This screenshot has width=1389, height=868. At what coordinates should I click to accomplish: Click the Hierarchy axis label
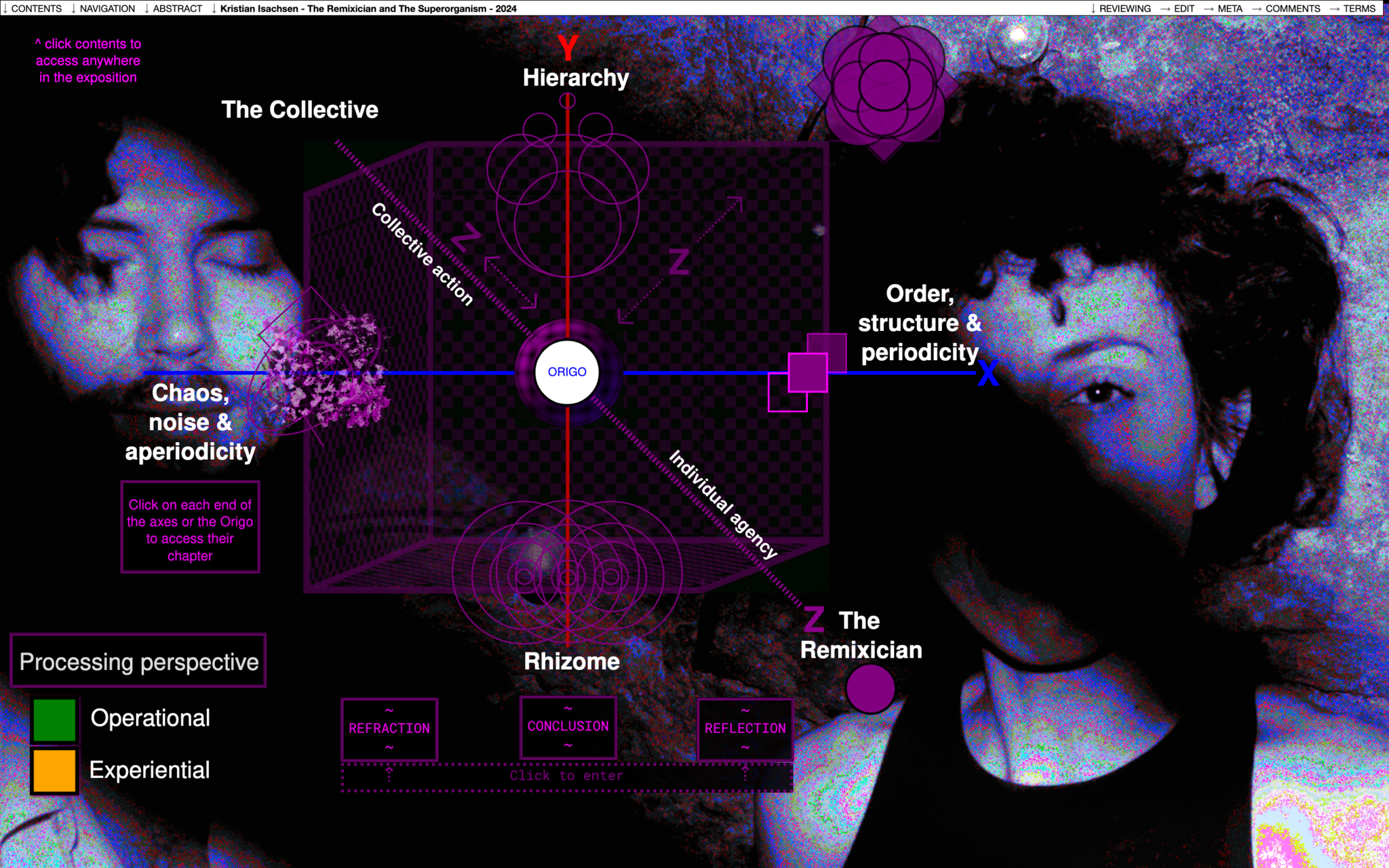tap(576, 78)
